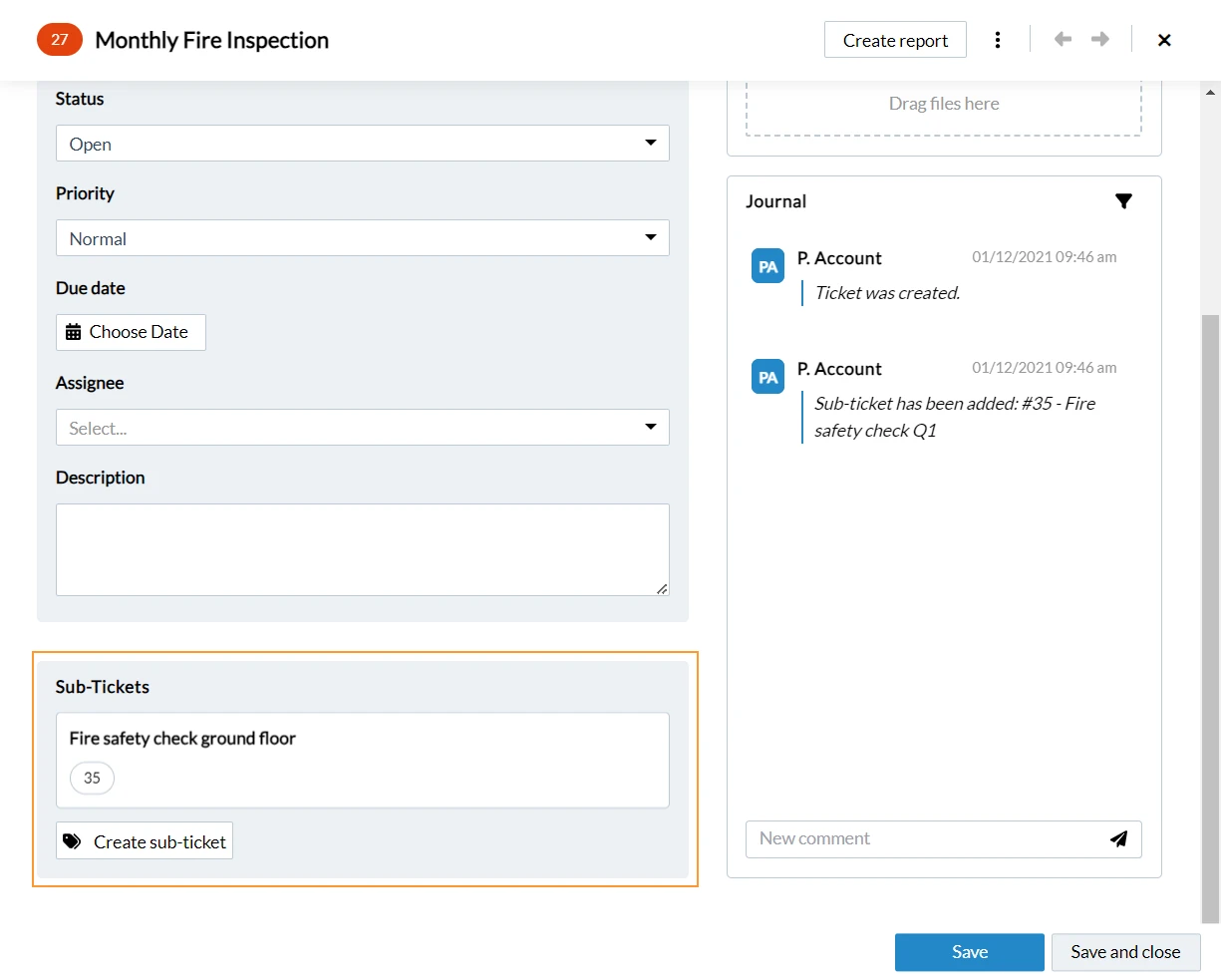Open the three-dot more options menu
Screen dimensions: 1221x980
pos(997,40)
